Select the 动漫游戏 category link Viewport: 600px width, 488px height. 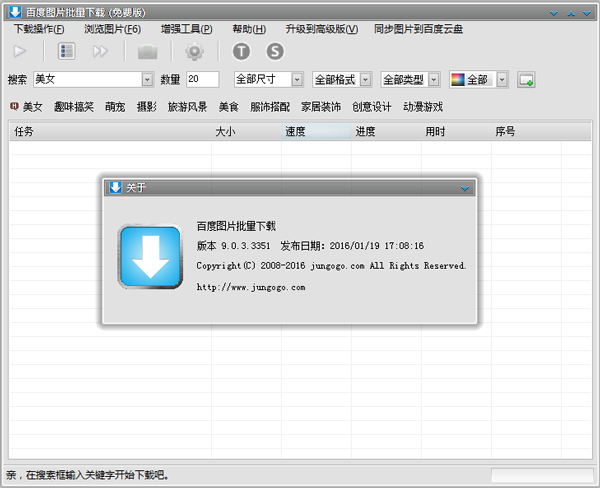click(x=423, y=107)
